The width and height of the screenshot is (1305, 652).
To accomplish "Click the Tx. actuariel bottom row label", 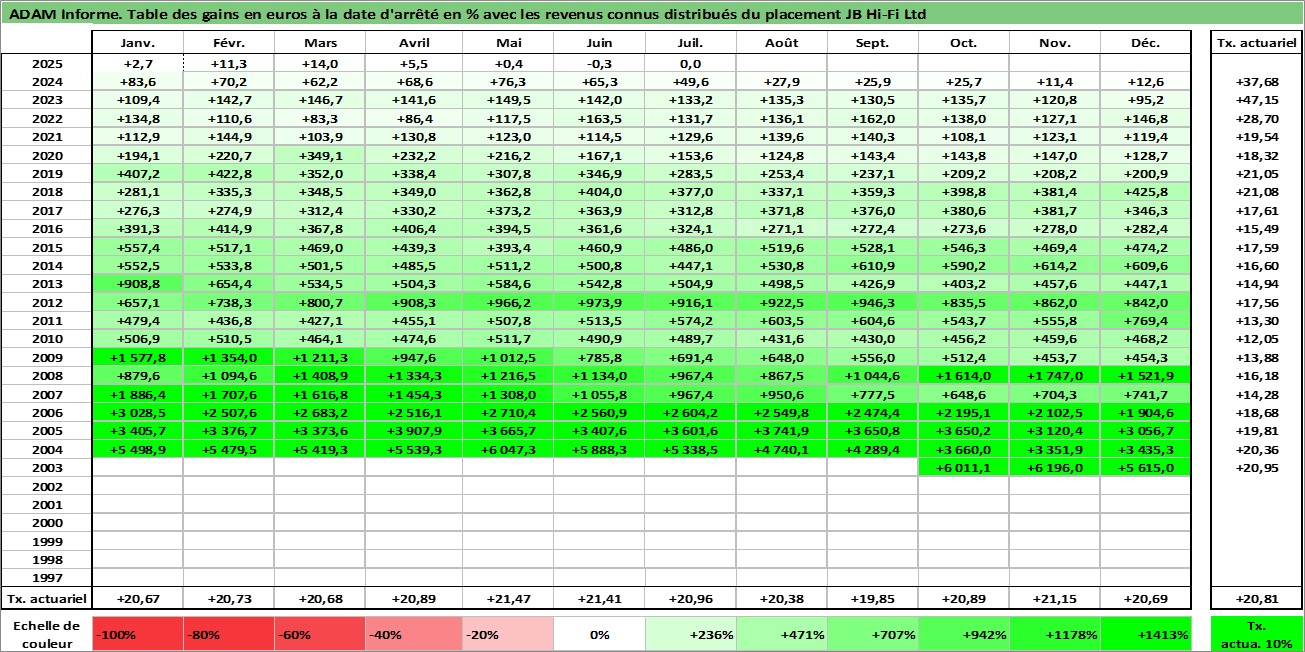I will click(46, 599).
